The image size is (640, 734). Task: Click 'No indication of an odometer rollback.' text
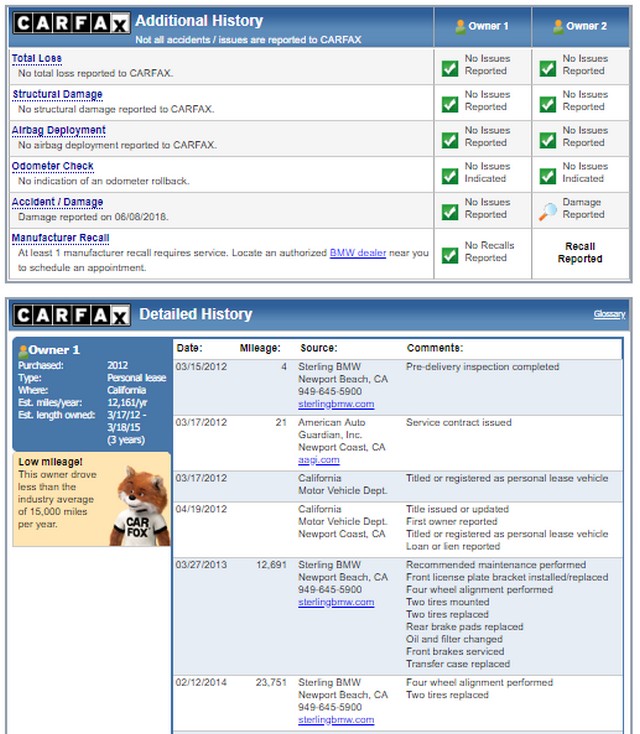pyautogui.click(x=104, y=181)
